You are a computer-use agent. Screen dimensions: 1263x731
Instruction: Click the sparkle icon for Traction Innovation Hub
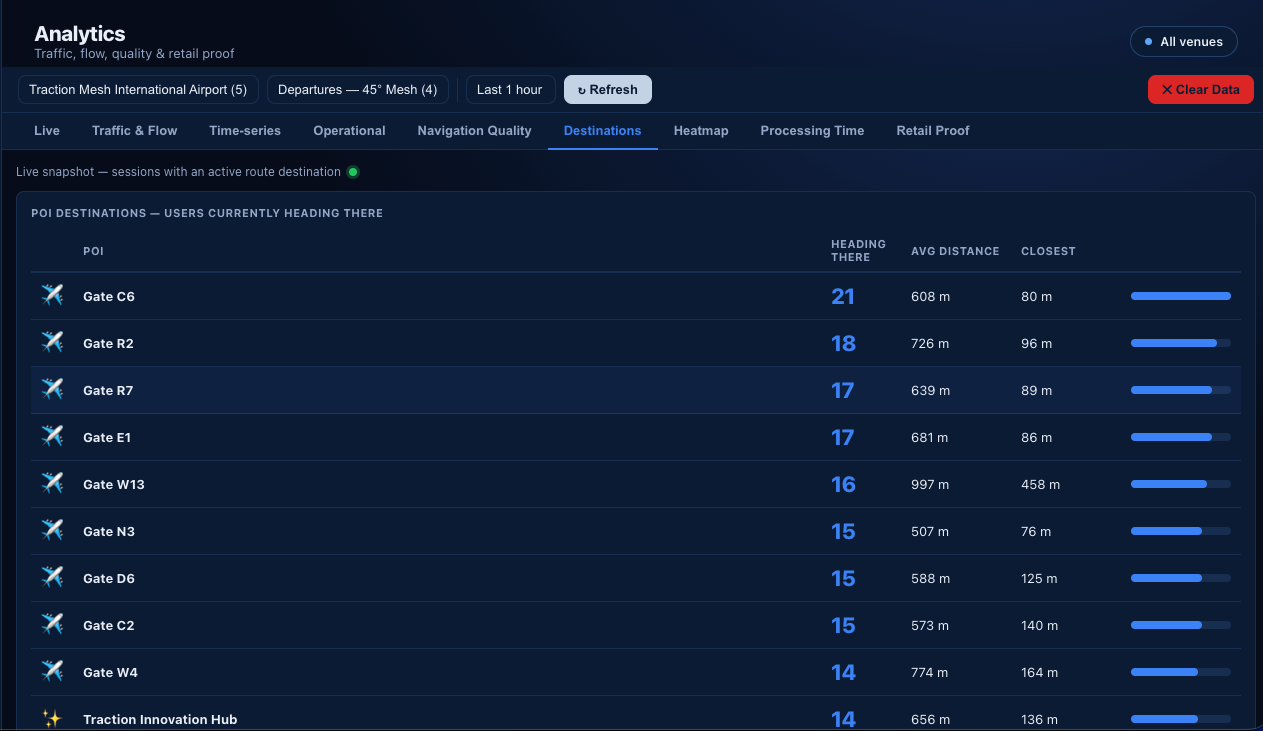52,719
